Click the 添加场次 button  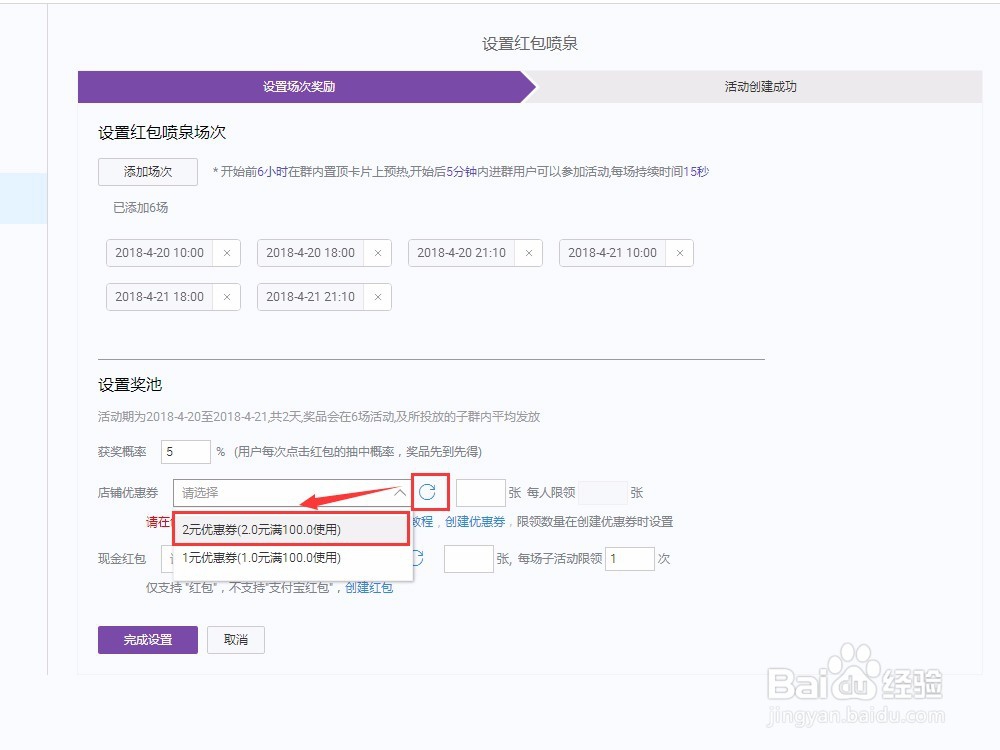click(x=147, y=171)
